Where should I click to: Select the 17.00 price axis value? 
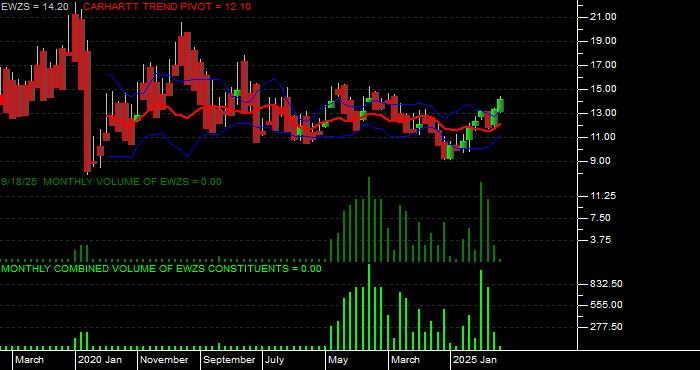pyautogui.click(x=604, y=65)
